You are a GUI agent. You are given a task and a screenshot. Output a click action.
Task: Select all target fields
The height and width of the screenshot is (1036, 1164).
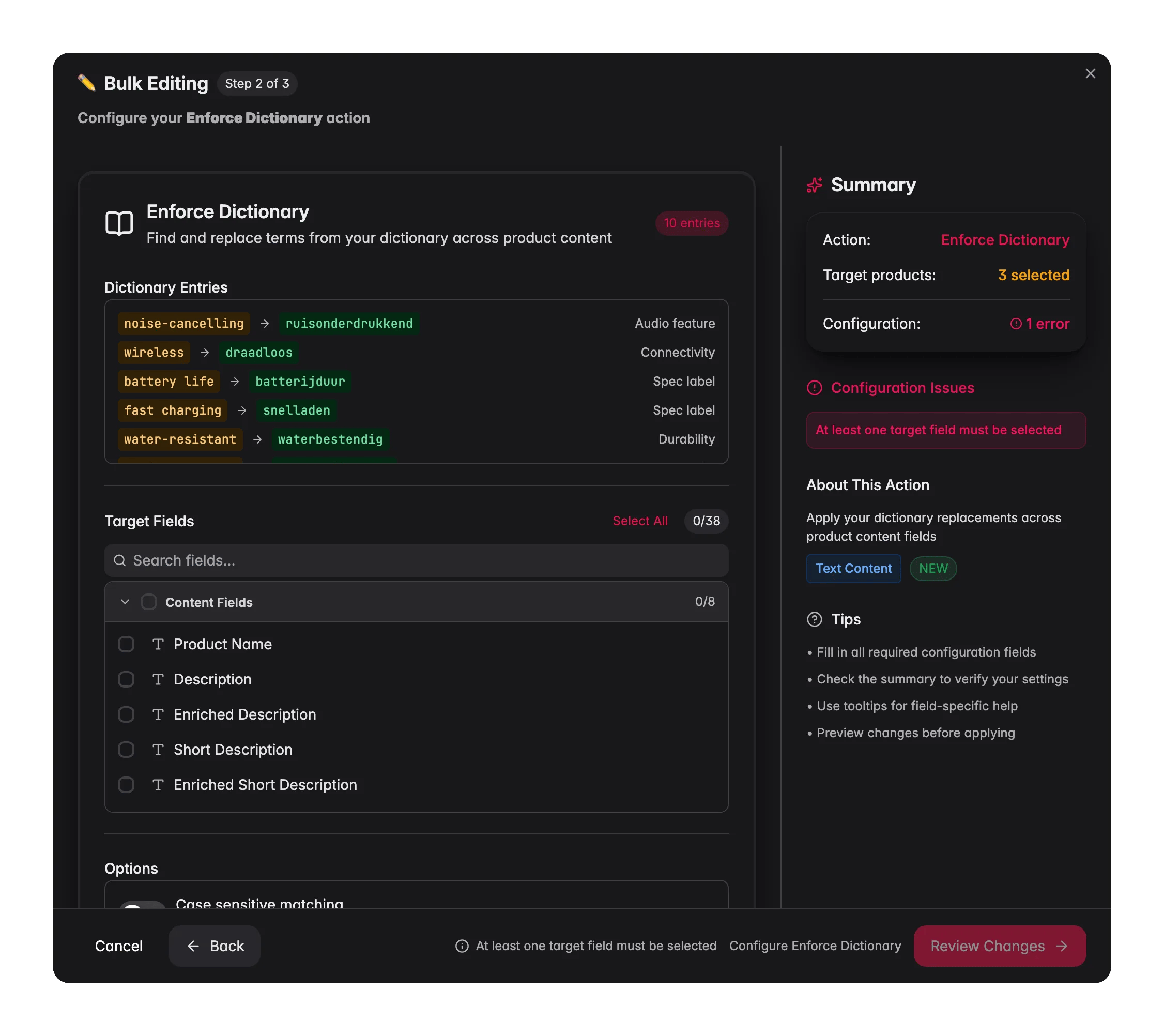point(639,521)
